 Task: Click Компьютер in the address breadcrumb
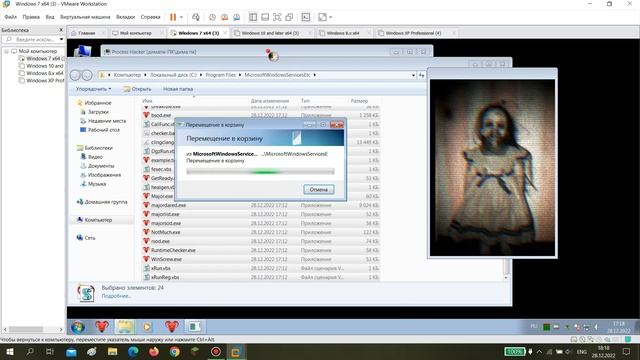pyautogui.click(x=127, y=75)
